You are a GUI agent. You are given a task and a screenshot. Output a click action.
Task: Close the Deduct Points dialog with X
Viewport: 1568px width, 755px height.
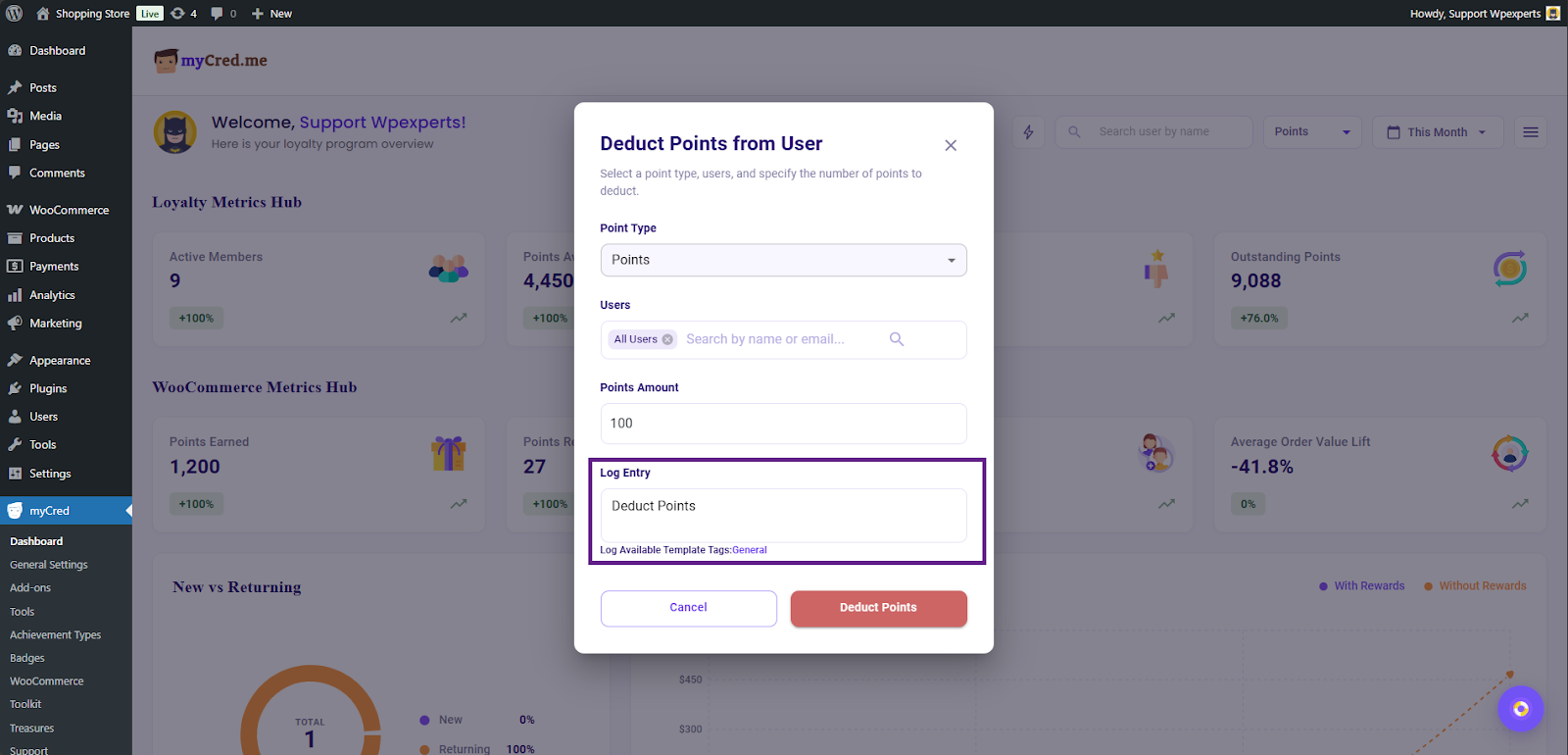(x=950, y=145)
